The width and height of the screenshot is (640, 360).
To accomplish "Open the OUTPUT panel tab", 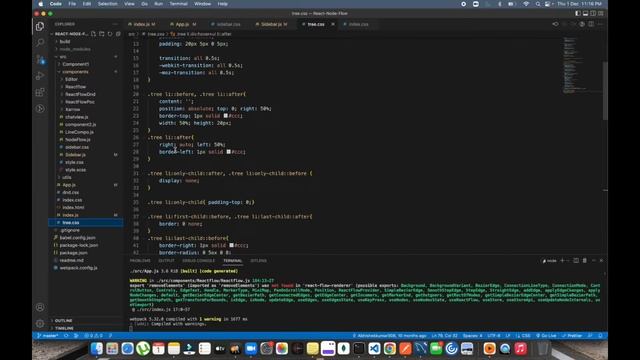I will coord(166,260).
